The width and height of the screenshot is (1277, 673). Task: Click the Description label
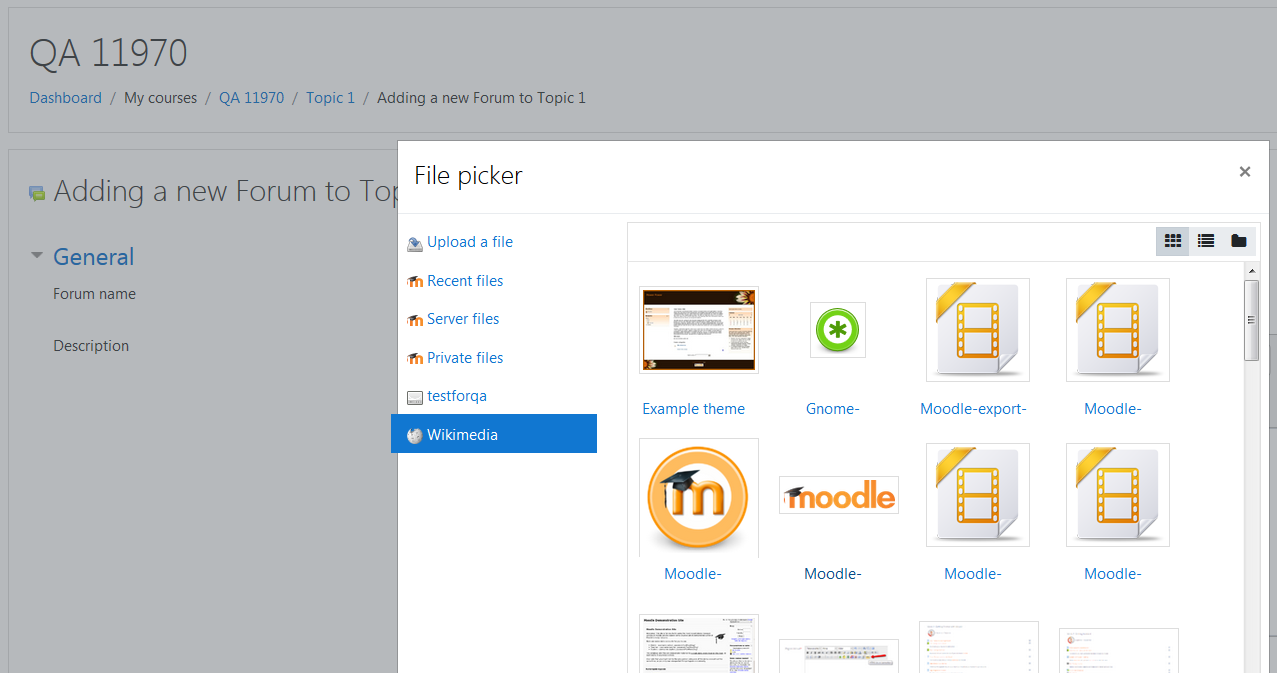91,346
